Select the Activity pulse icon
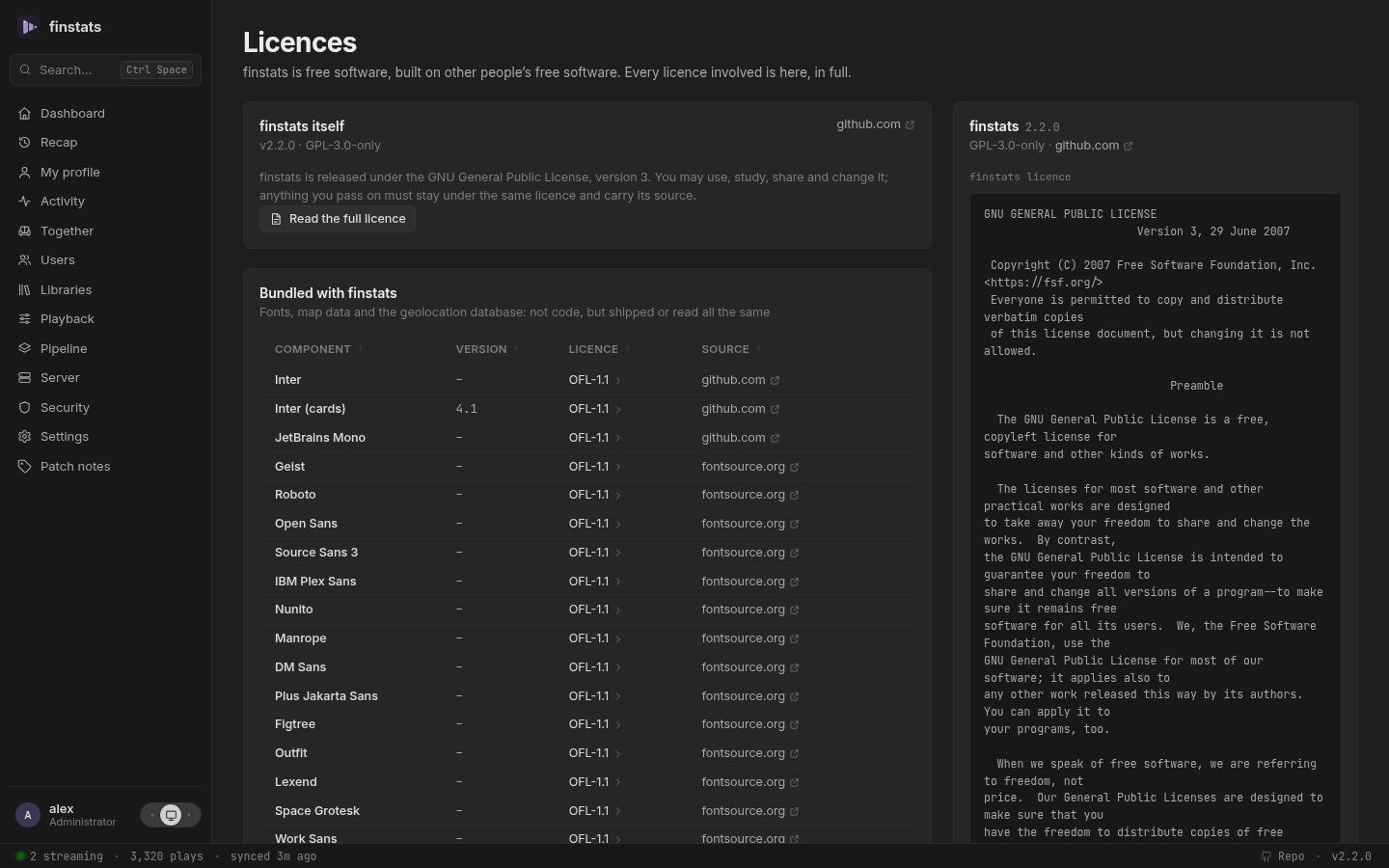Viewport: 1389px width, 868px height. [24, 202]
